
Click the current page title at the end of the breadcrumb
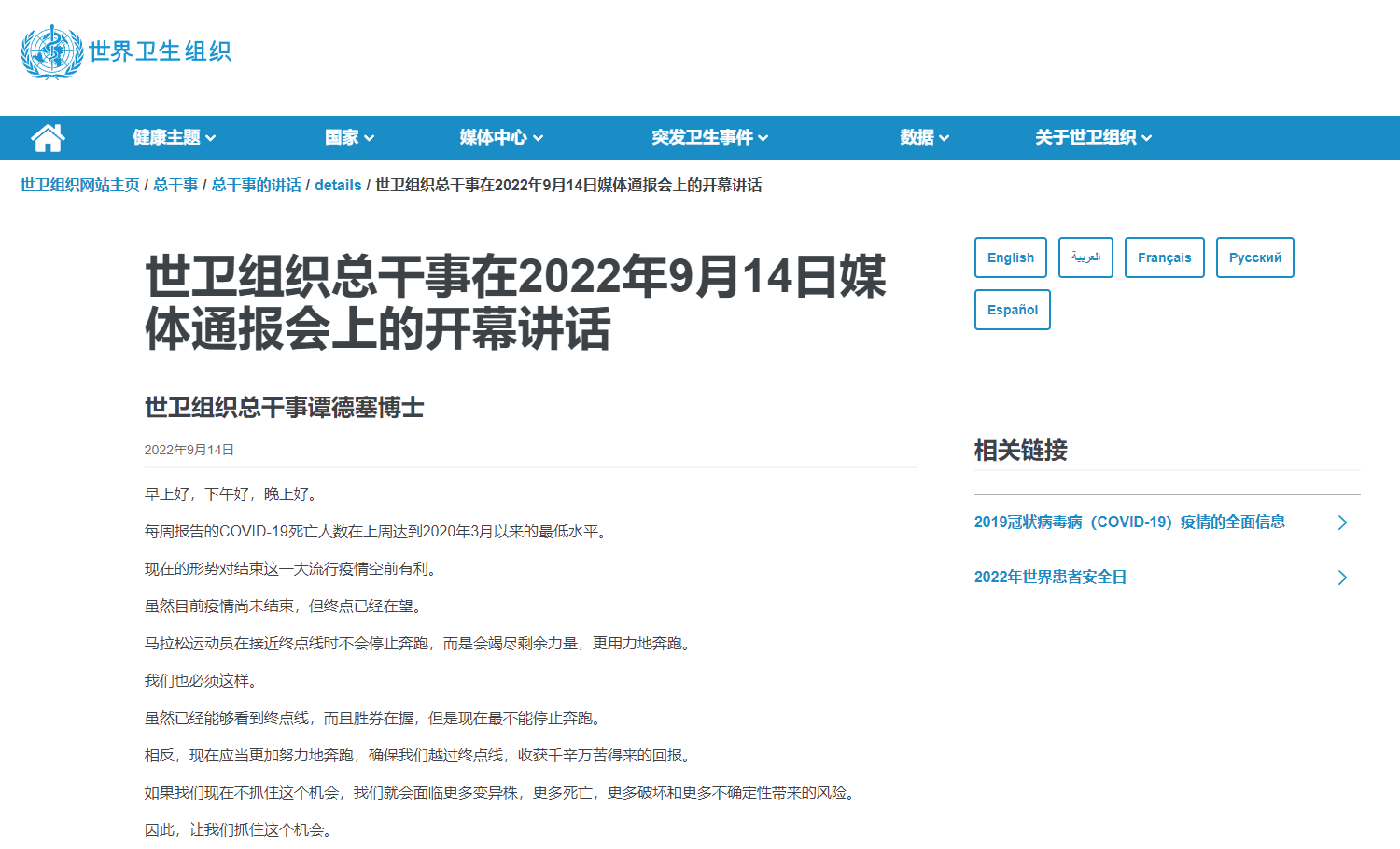568,185
